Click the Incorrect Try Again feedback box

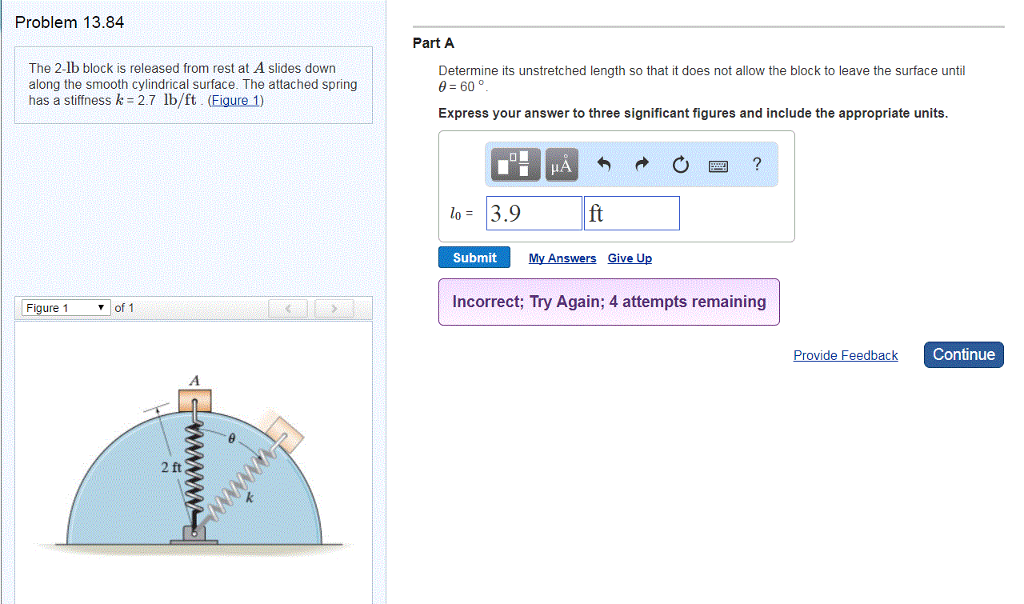point(608,301)
